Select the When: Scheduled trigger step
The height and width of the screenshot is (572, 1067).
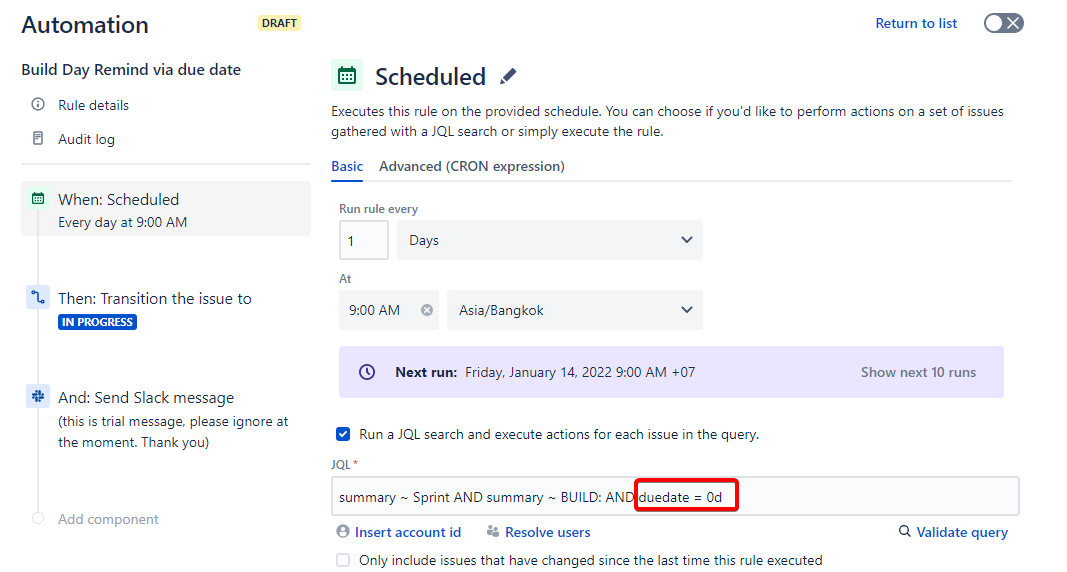point(166,209)
